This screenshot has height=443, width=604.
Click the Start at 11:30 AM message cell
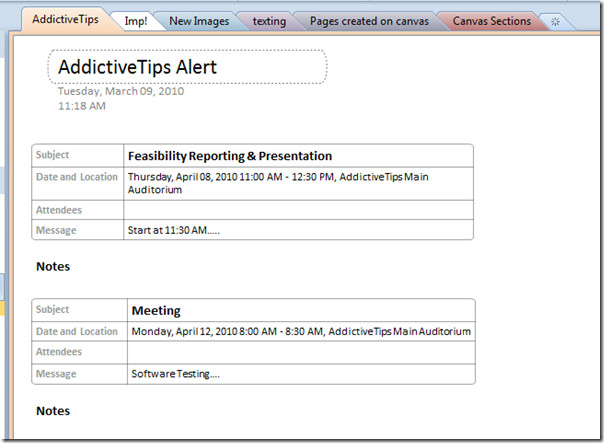tap(299, 230)
